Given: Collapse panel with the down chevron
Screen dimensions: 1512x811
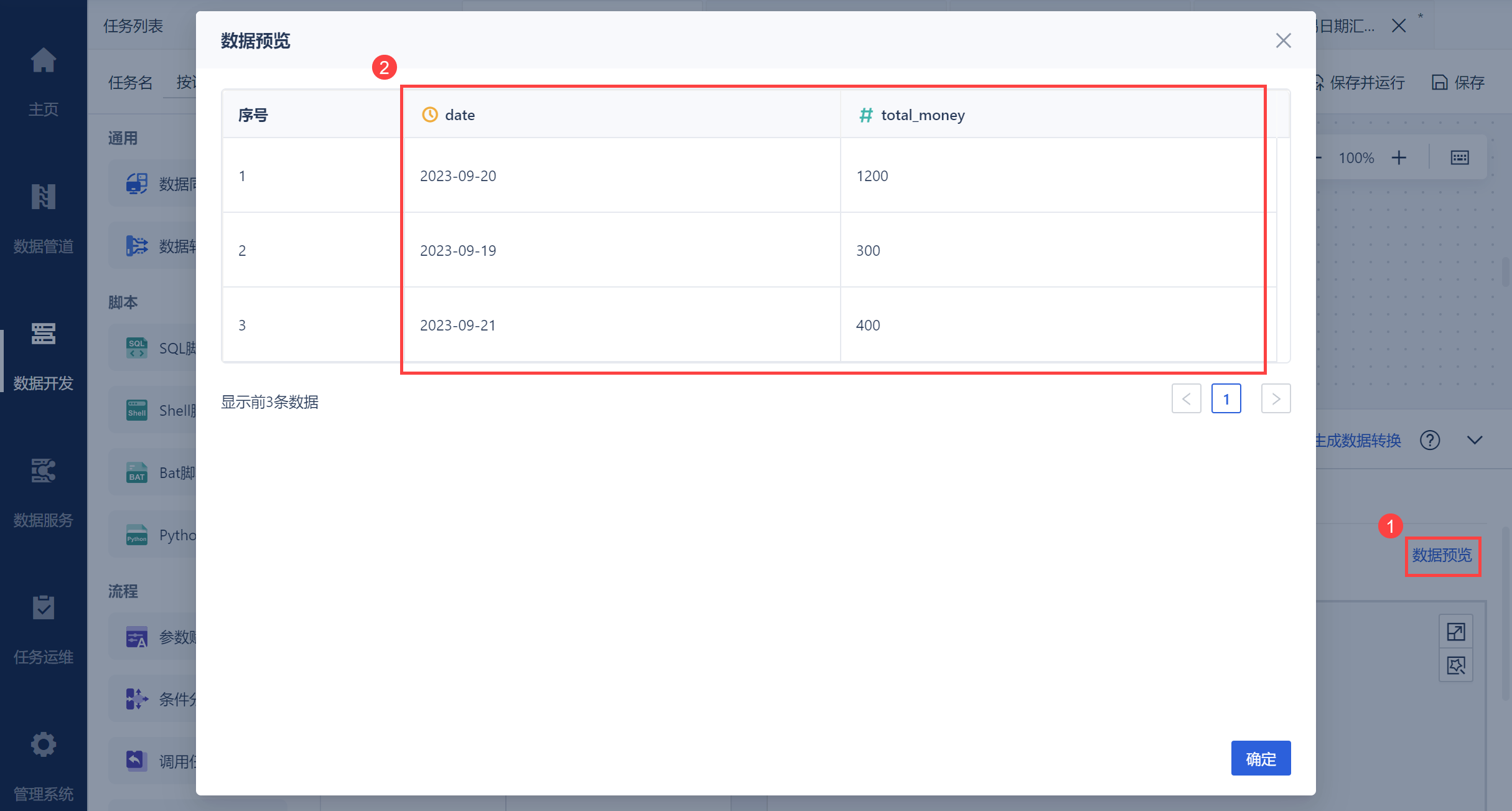Looking at the screenshot, I should (1475, 440).
